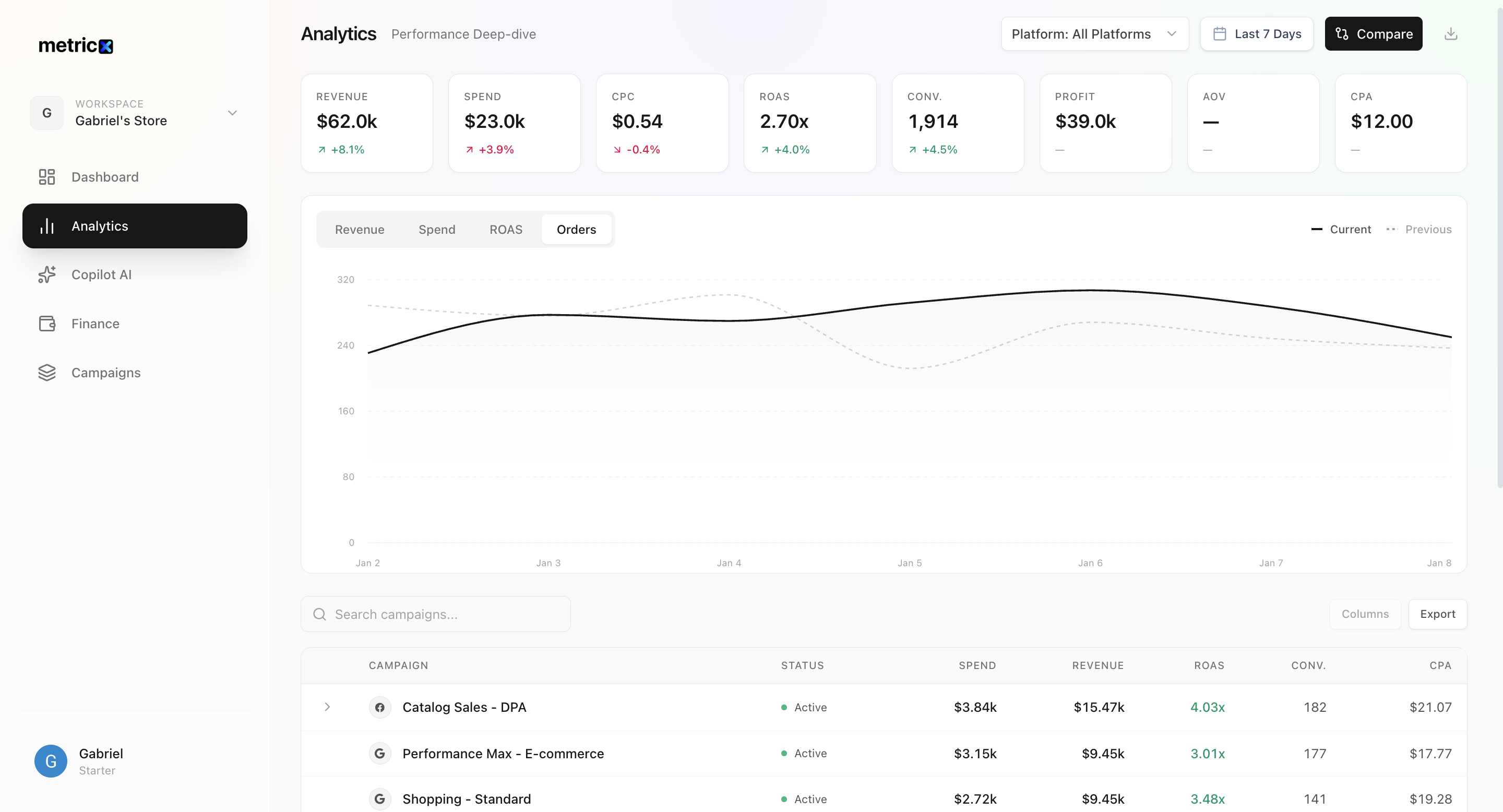Click the download icon in header

[x=1450, y=34]
